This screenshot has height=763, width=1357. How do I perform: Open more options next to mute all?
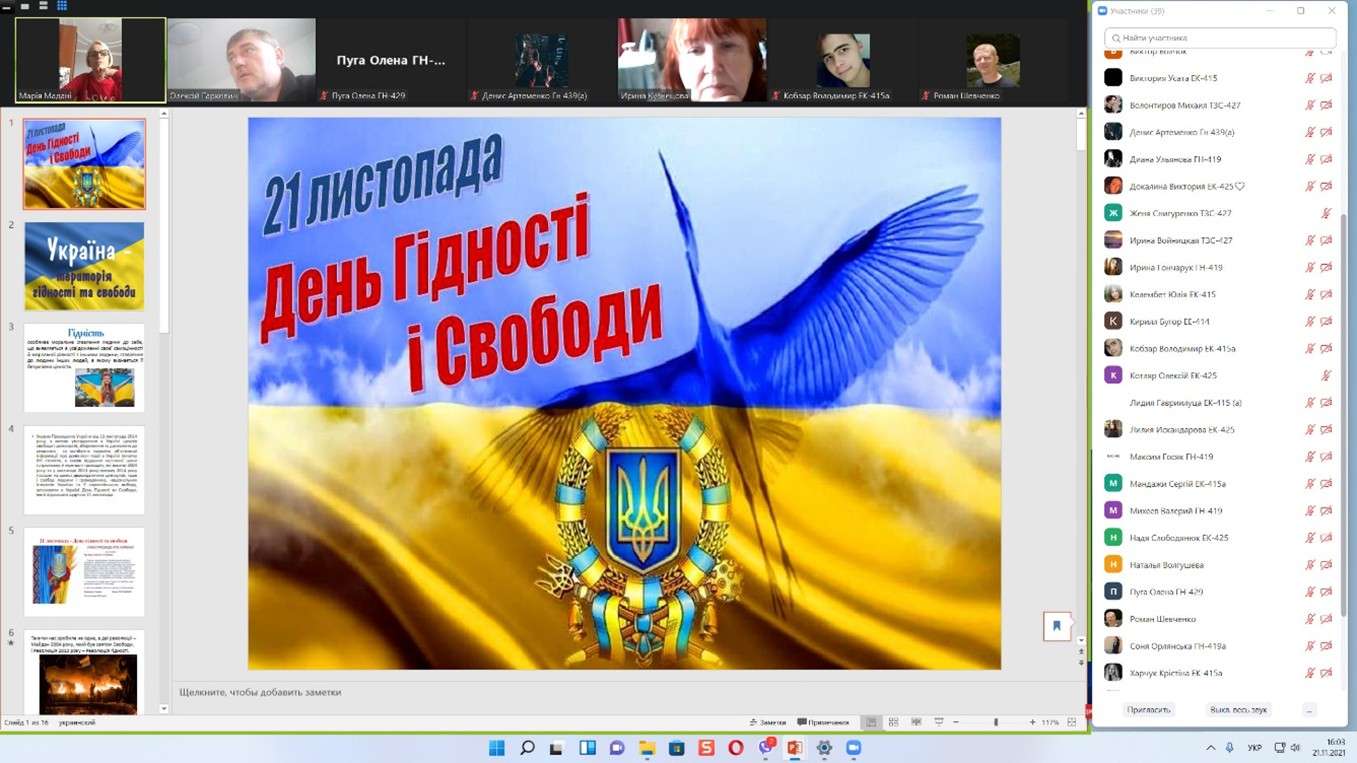1309,710
